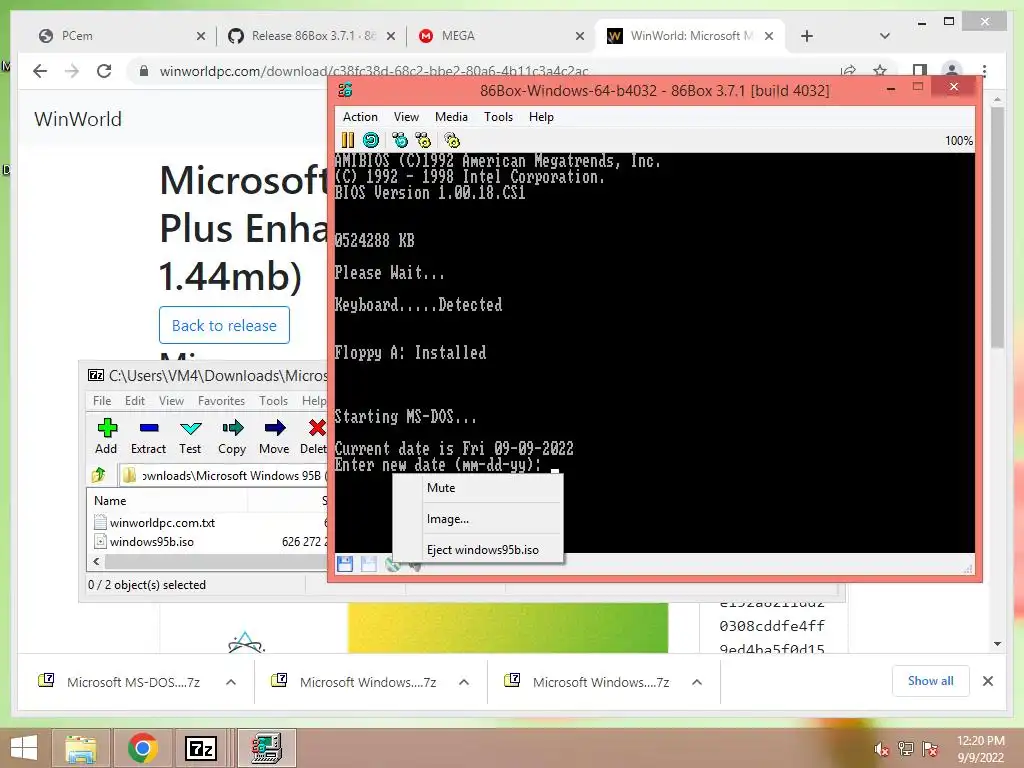Click the 86Box taskbar icon
The height and width of the screenshot is (768, 1024).
(x=267, y=748)
